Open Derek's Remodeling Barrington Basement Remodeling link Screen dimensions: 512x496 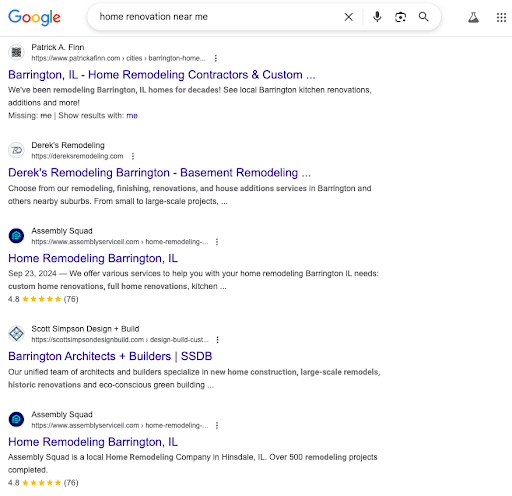click(159, 173)
